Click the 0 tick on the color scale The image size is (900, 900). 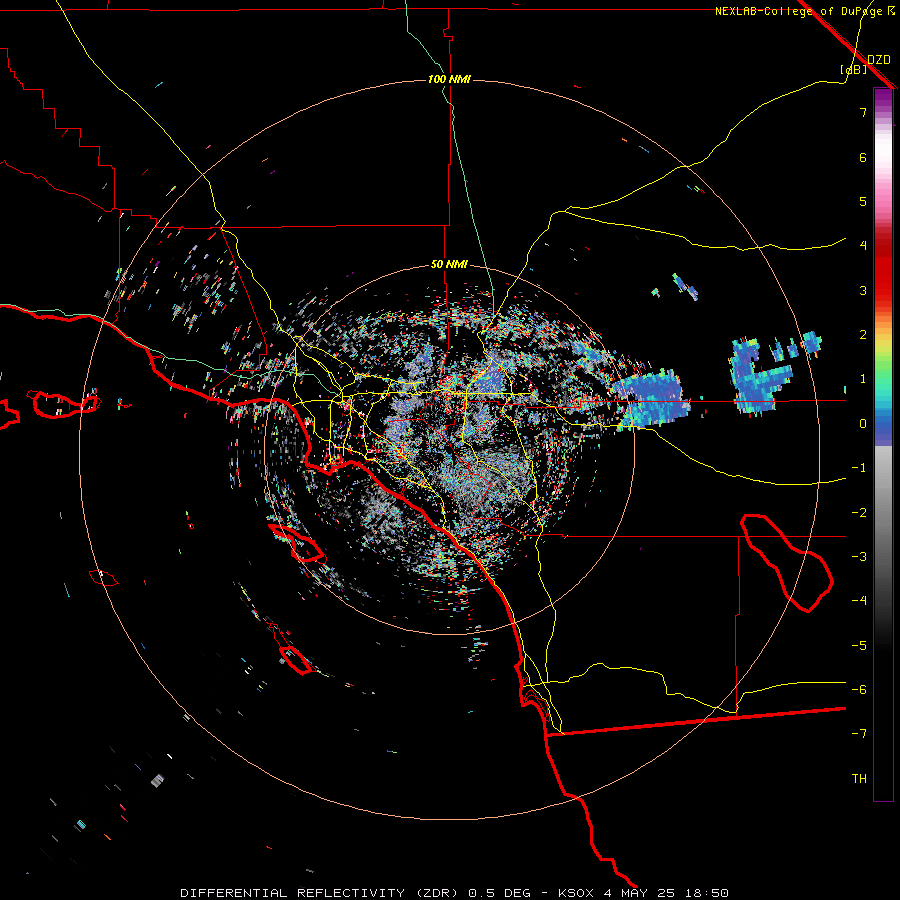click(x=863, y=424)
